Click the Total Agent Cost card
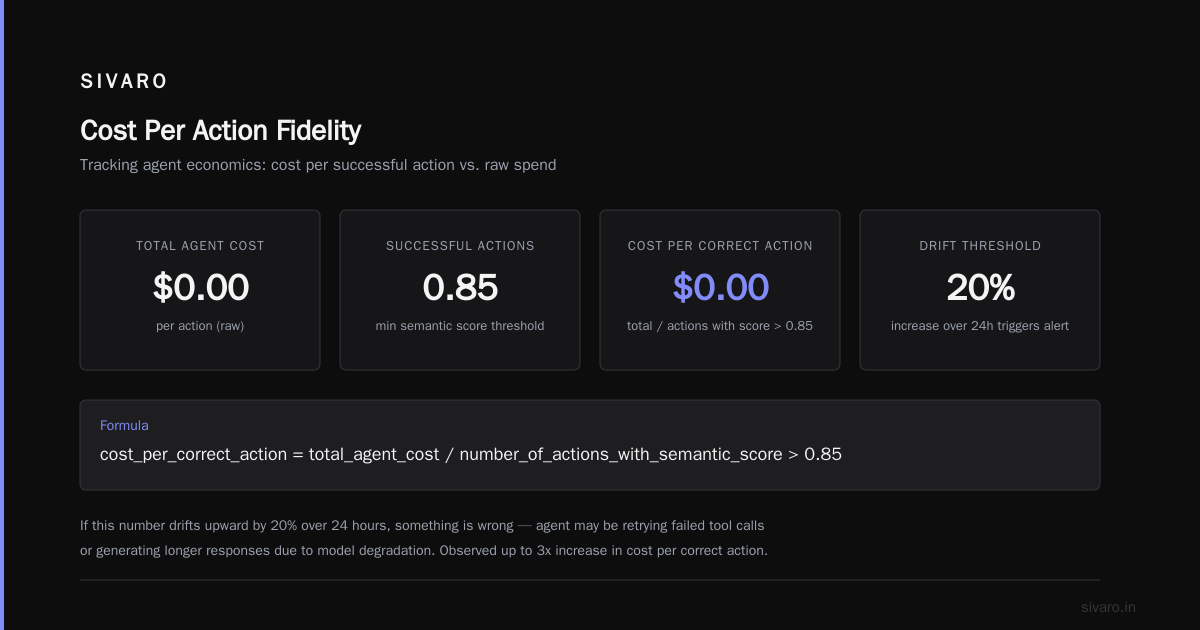Viewport: 1200px width, 630px height. pyautogui.click(x=200, y=290)
